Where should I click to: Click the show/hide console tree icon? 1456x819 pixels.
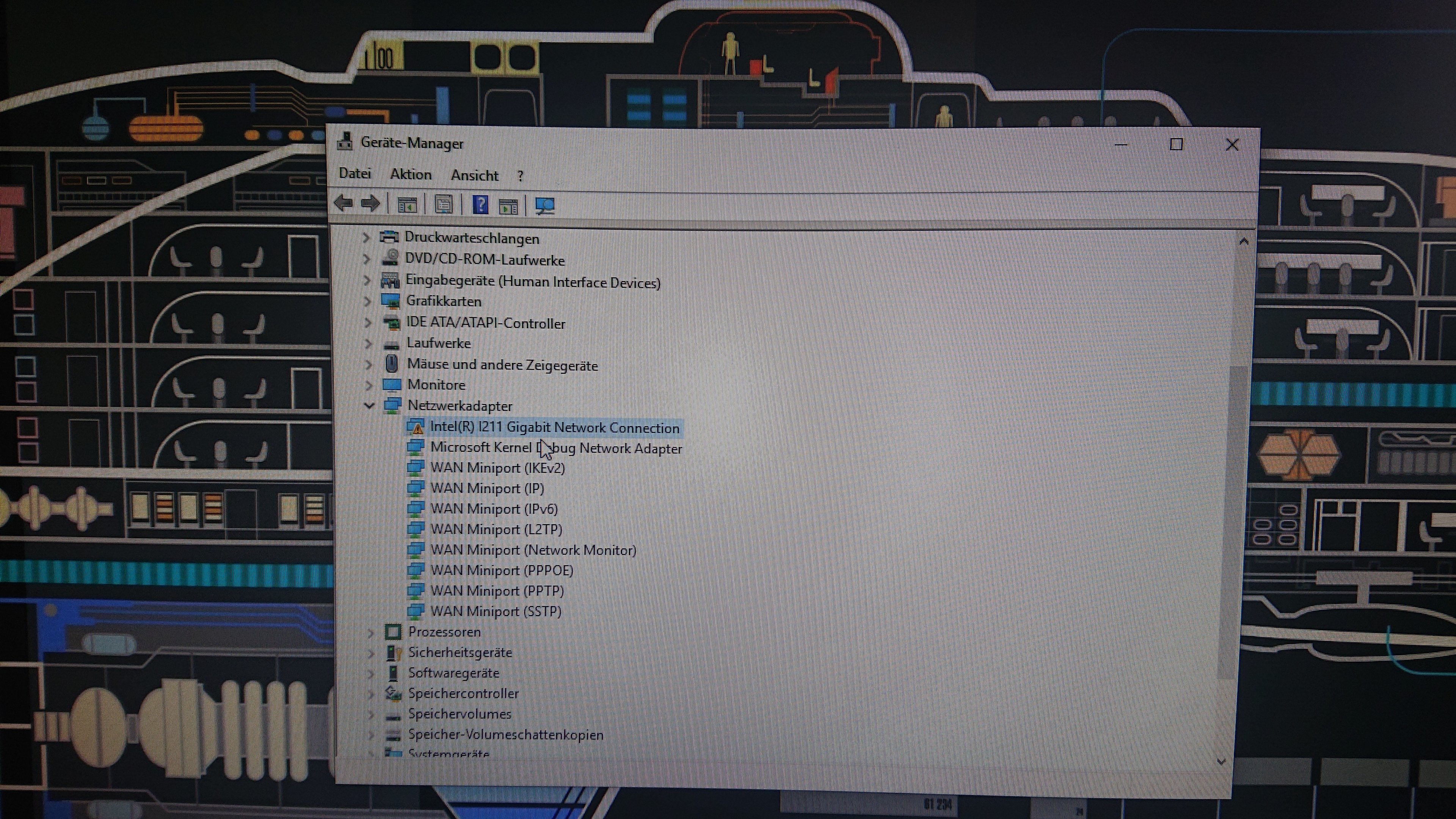(x=407, y=205)
